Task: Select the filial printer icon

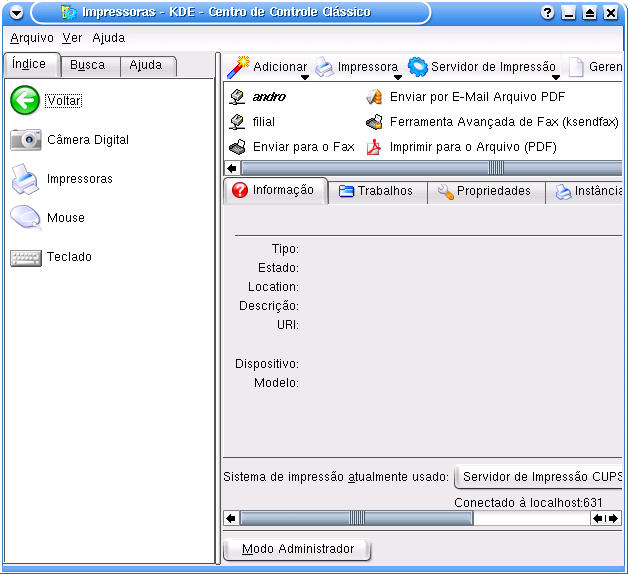Action: click(x=237, y=122)
